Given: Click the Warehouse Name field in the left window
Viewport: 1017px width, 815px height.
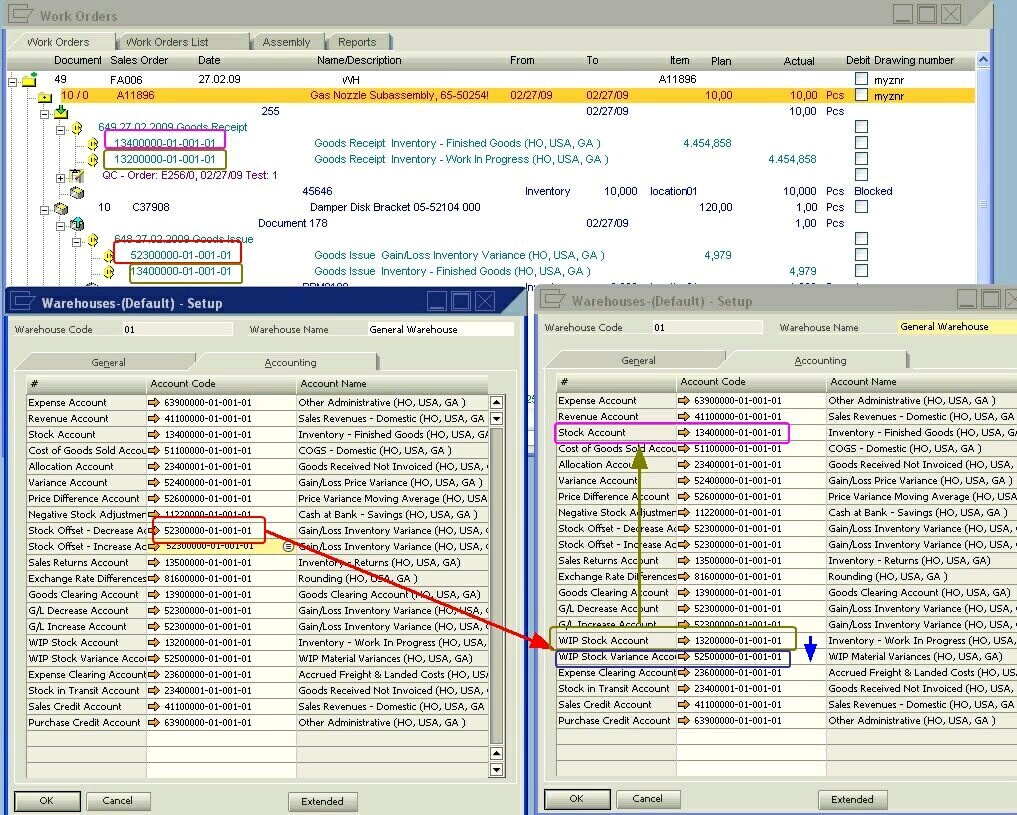Looking at the screenshot, I should pos(438,330).
